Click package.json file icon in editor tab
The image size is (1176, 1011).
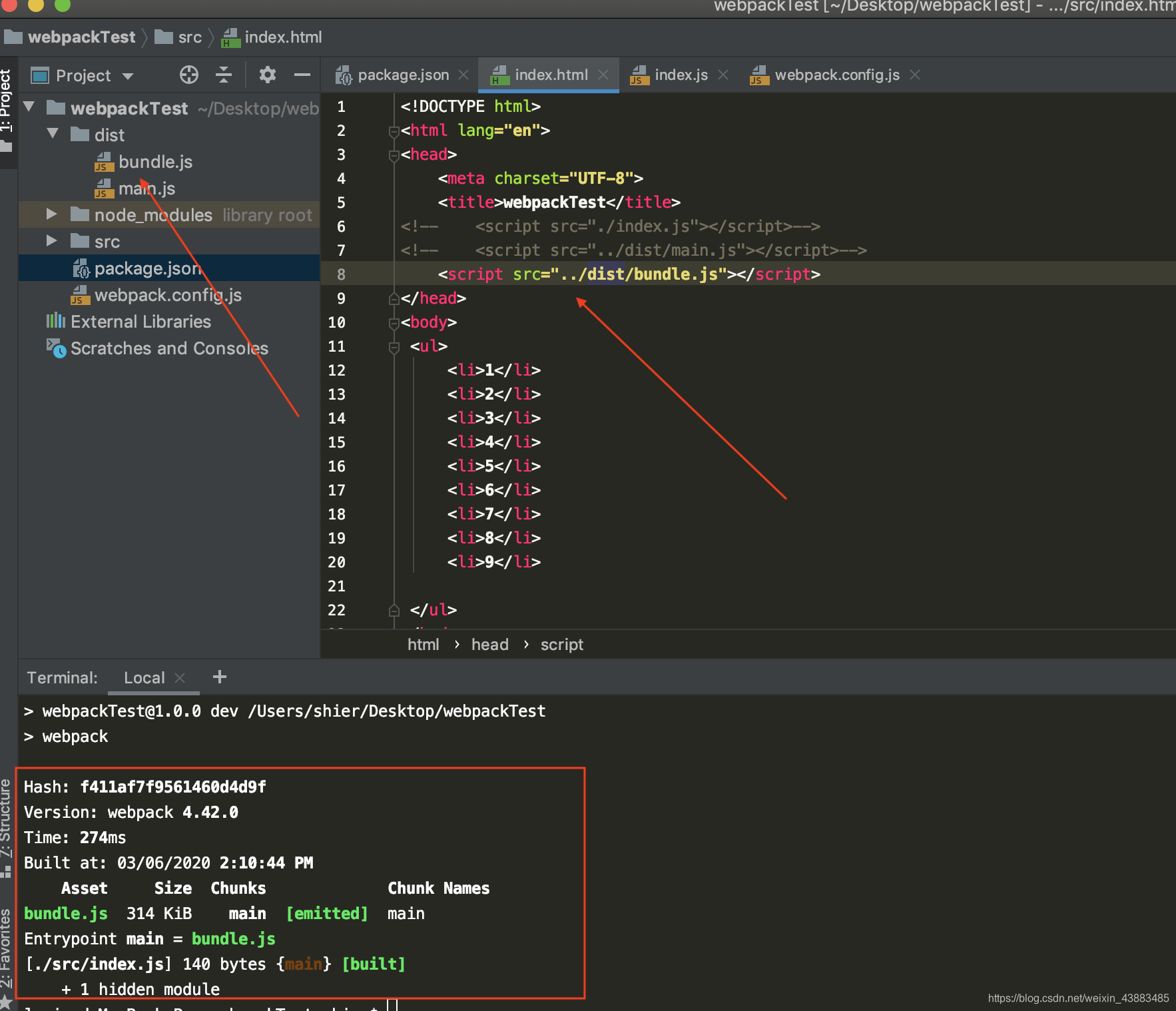pyautogui.click(x=344, y=75)
